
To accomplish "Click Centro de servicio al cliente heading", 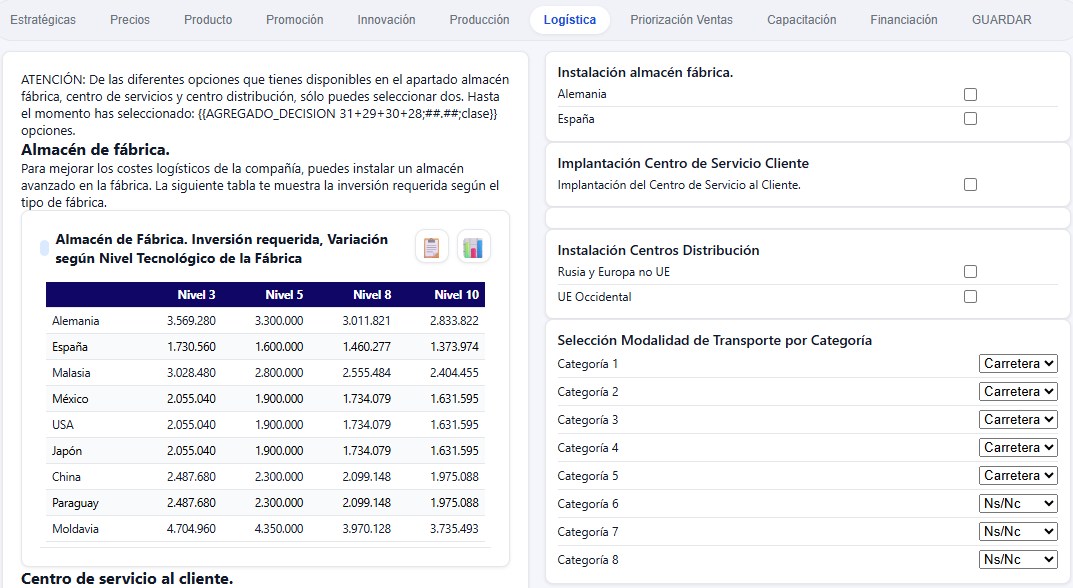I will pyautogui.click(x=127, y=579).
